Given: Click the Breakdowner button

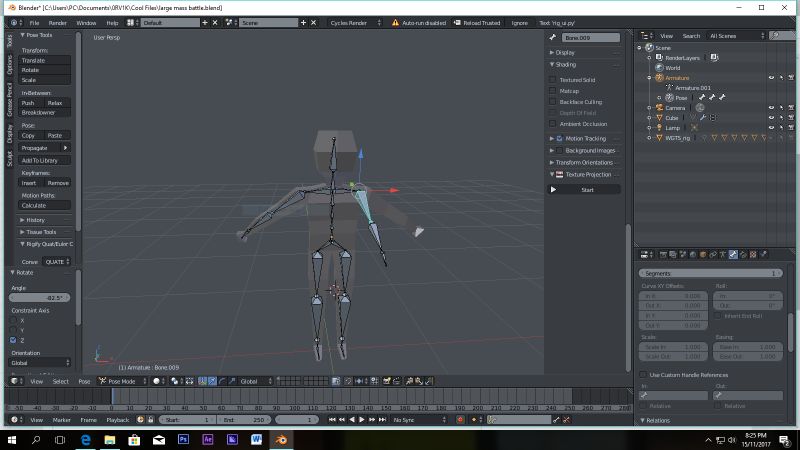Looking at the screenshot, I should point(45,112).
